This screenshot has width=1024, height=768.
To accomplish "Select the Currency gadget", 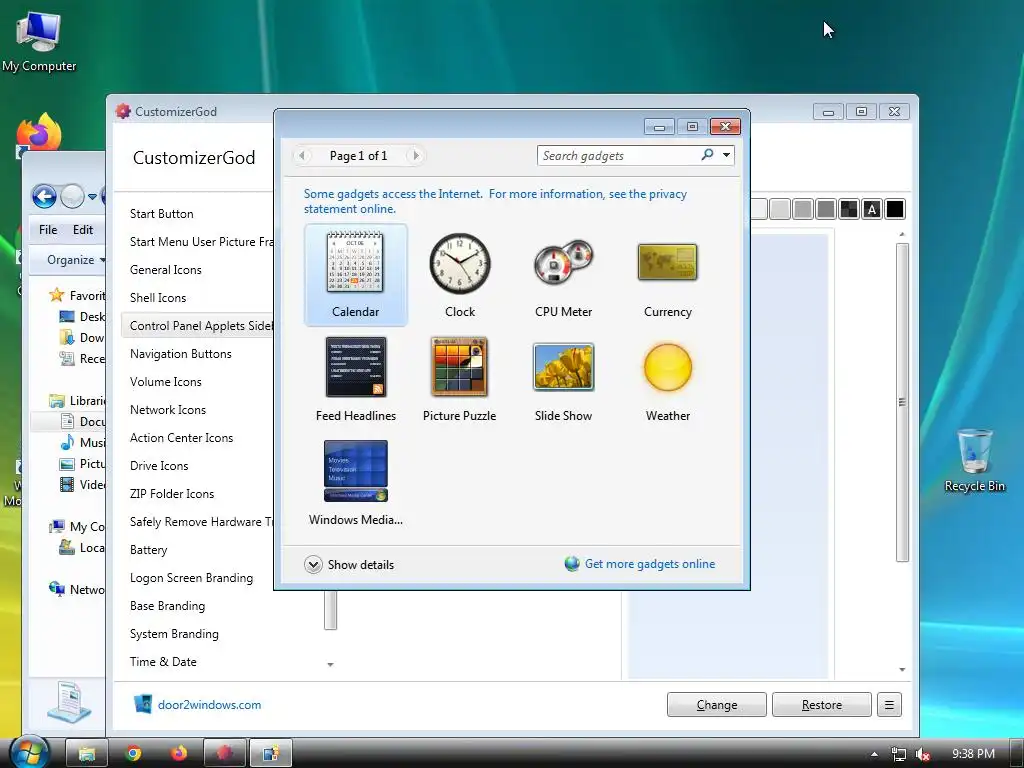I will [667, 275].
